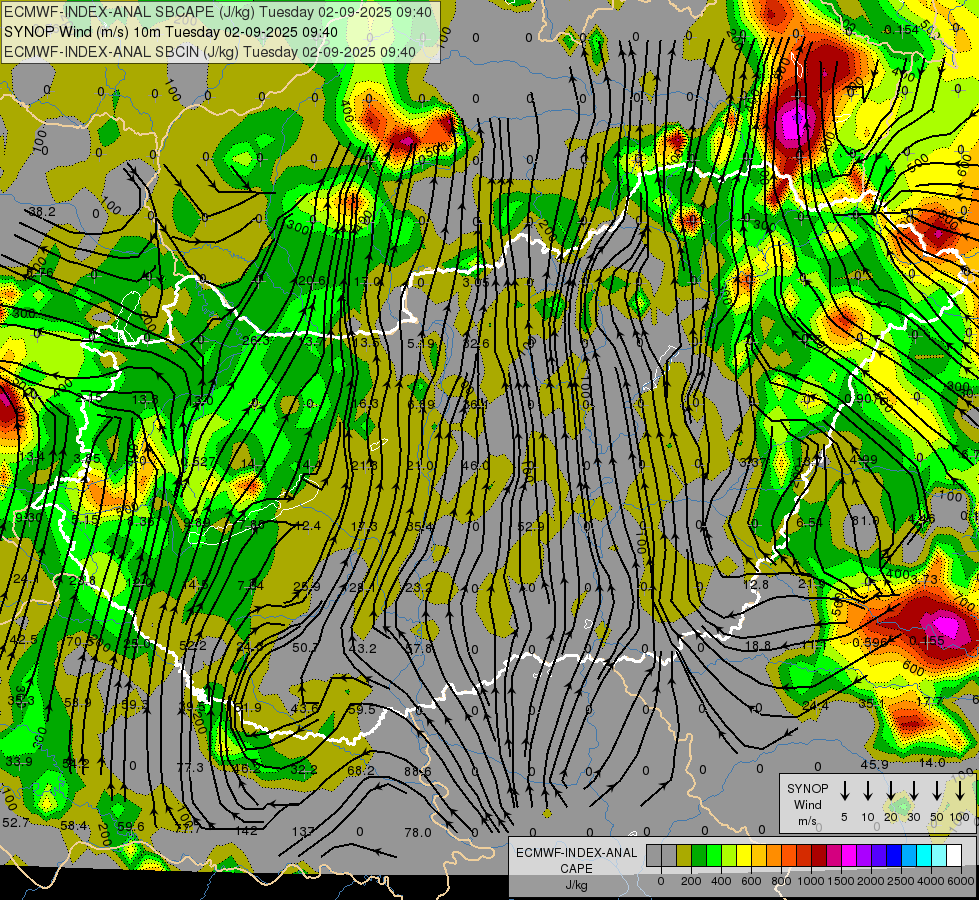Viewport: 979px width, 900px height.
Task: Pick the olive swatch in CAPE legend
Action: [684, 856]
